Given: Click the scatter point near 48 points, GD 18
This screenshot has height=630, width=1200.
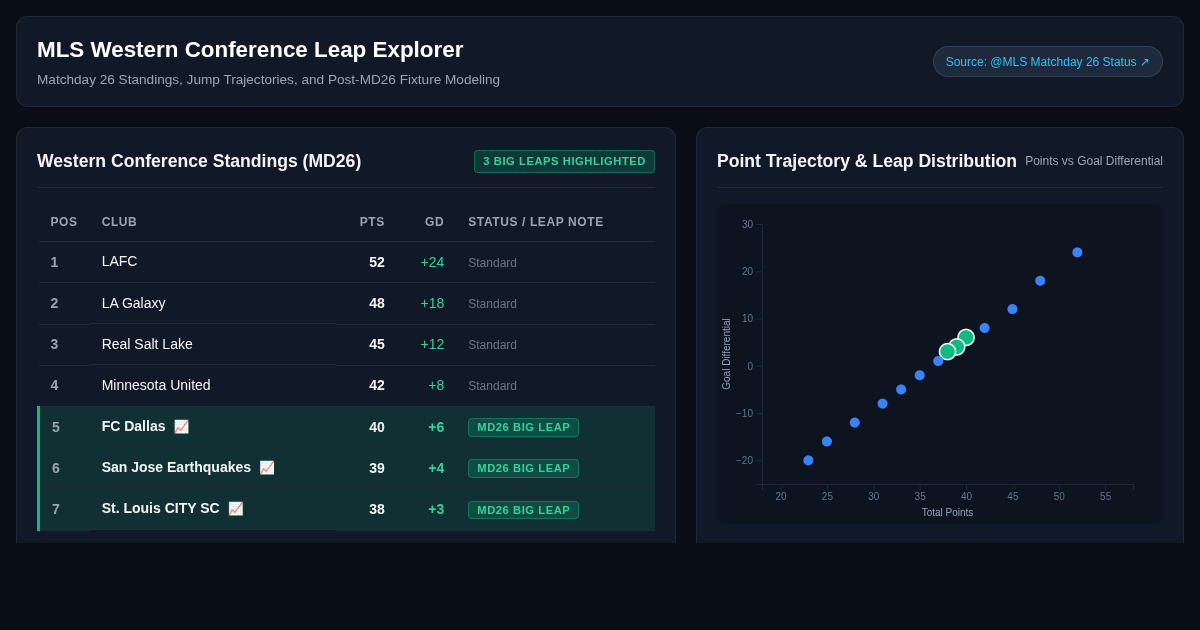Looking at the screenshot, I should (x=1040, y=281).
